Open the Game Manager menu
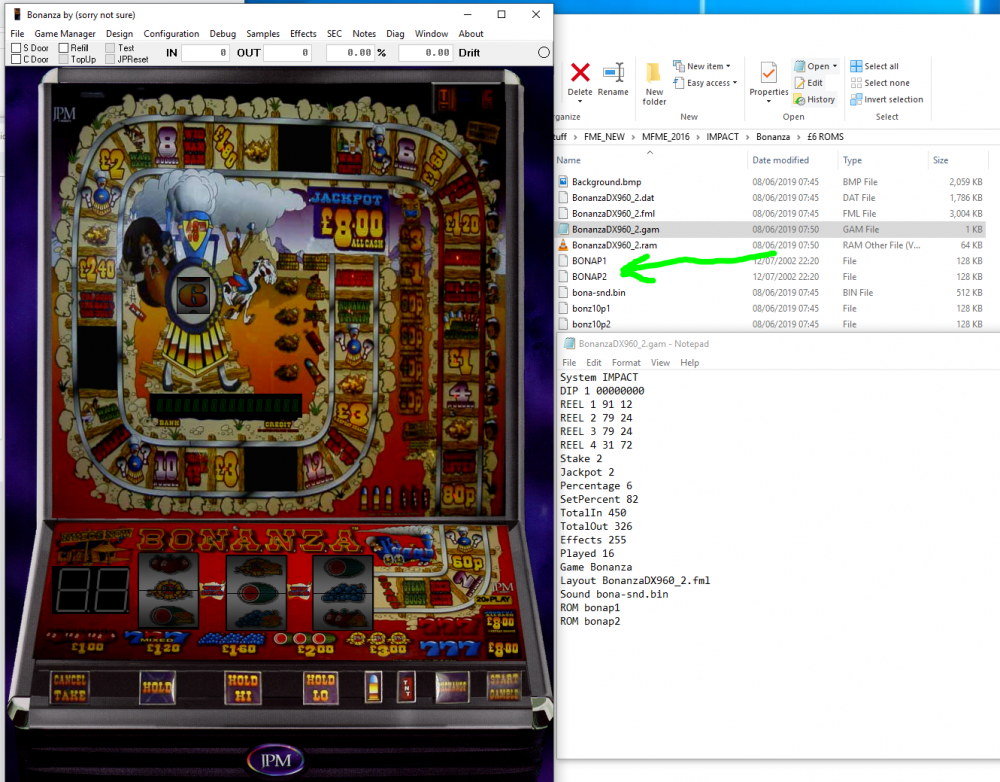This screenshot has height=782, width=1000. click(65, 34)
